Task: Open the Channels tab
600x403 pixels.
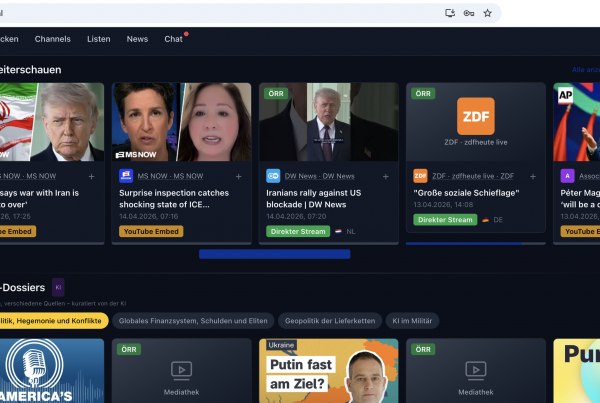Action: click(x=52, y=39)
